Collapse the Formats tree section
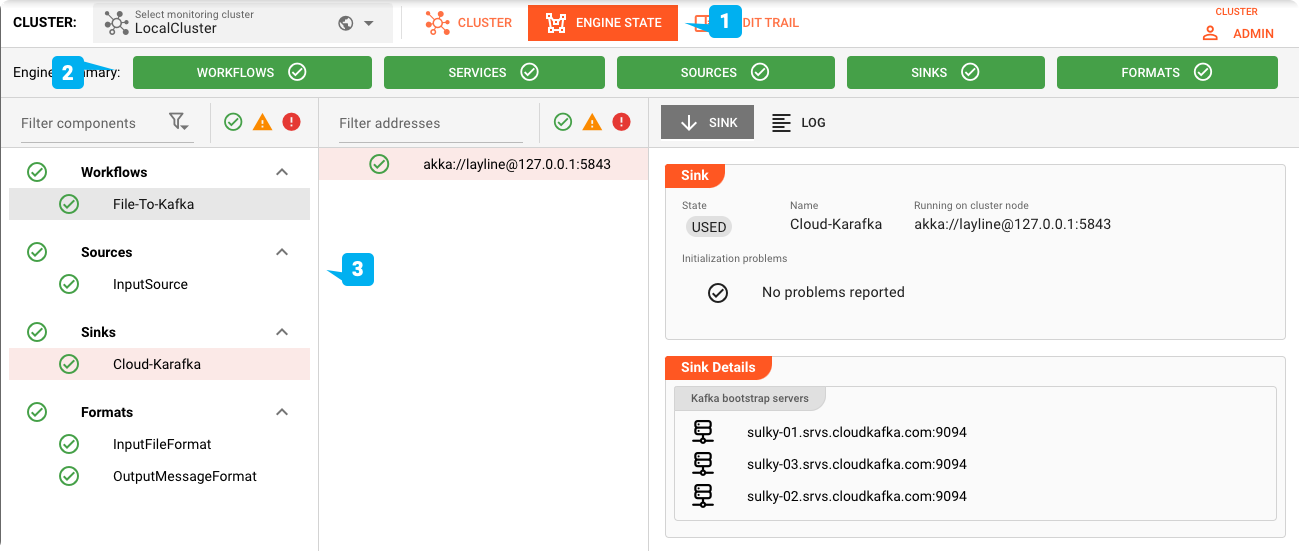Viewport: 1299px width, 551px height. (282, 412)
